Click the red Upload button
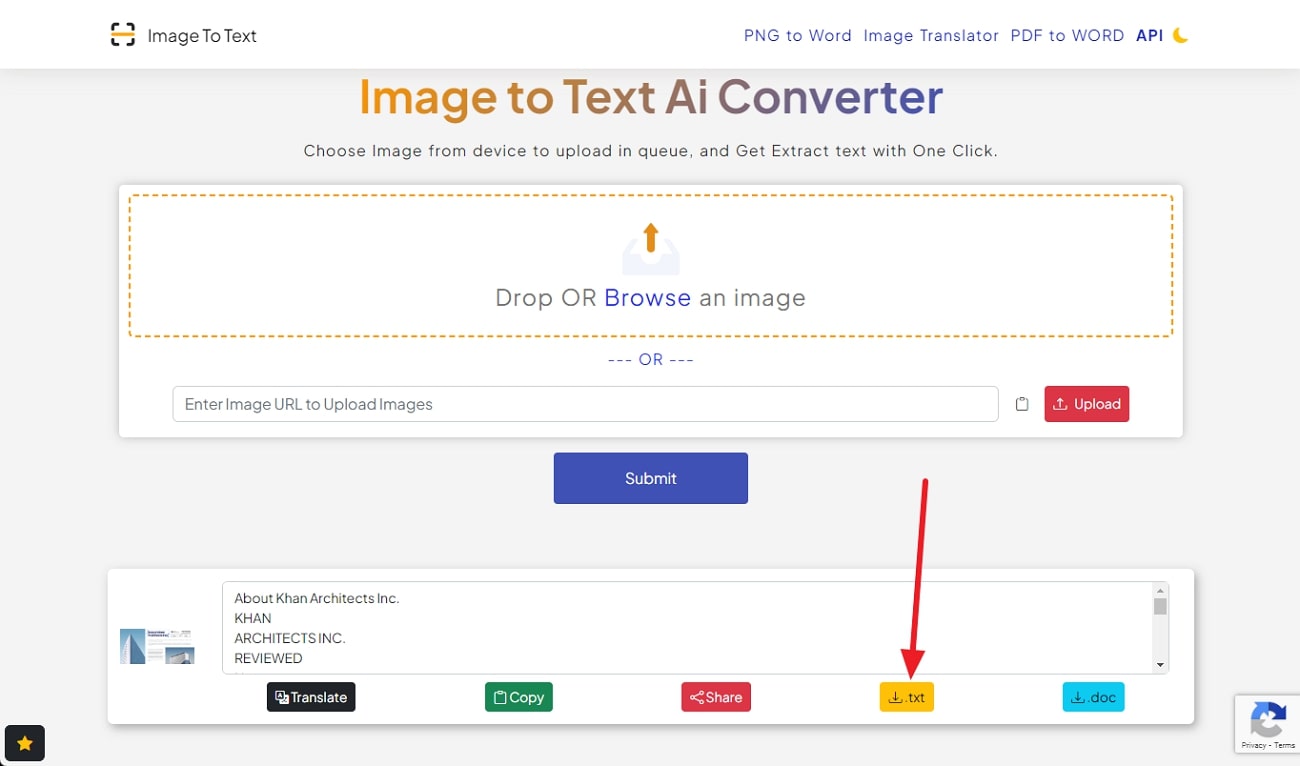 (x=1087, y=403)
